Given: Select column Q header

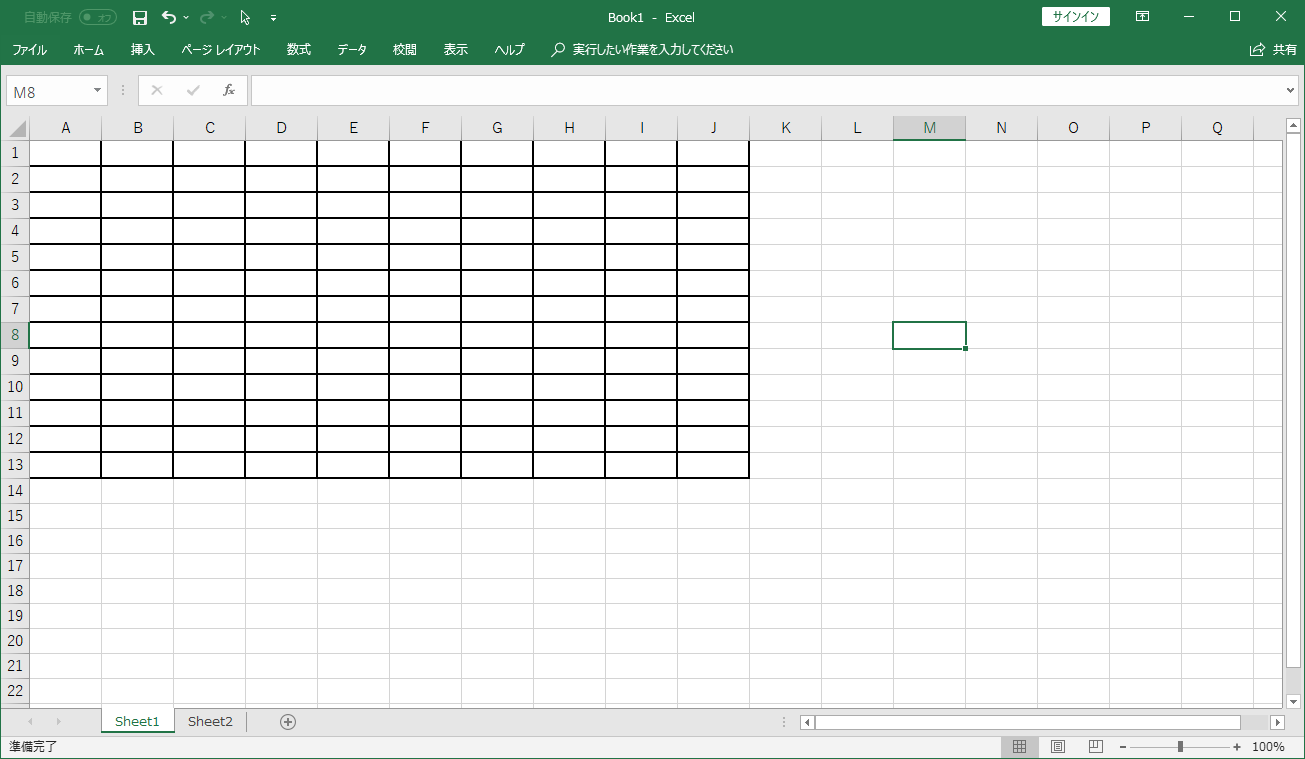Looking at the screenshot, I should point(1218,128).
